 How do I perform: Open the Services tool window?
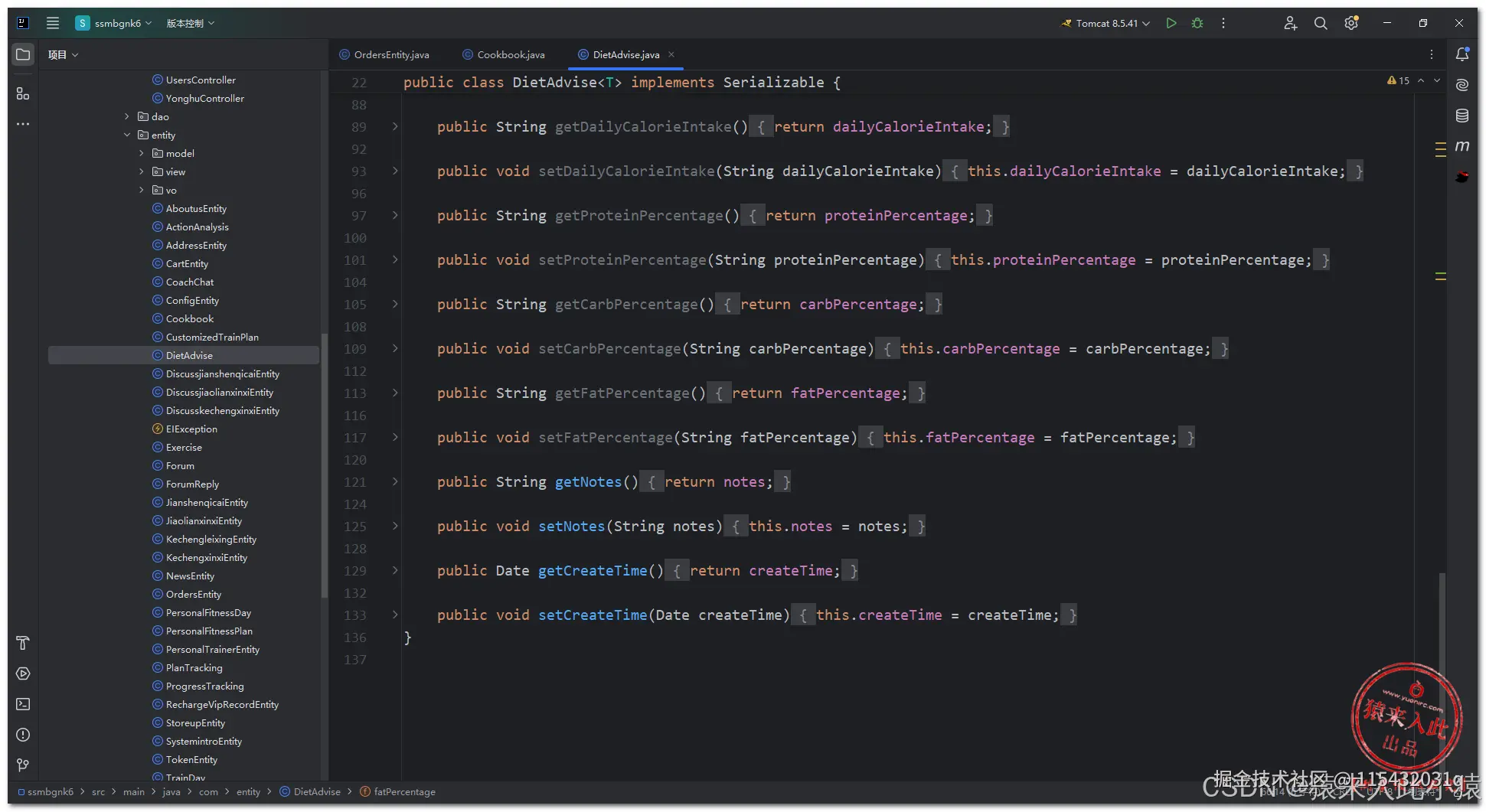click(23, 673)
